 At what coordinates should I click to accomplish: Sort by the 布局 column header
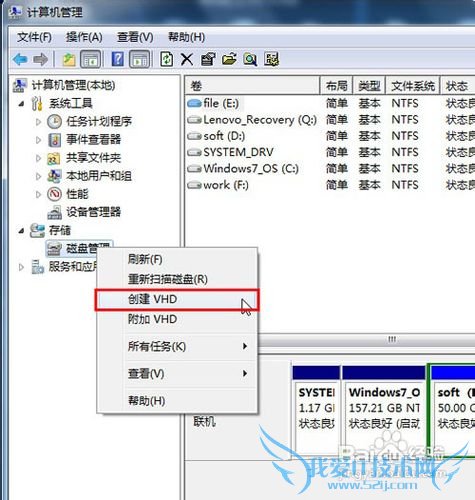click(337, 86)
